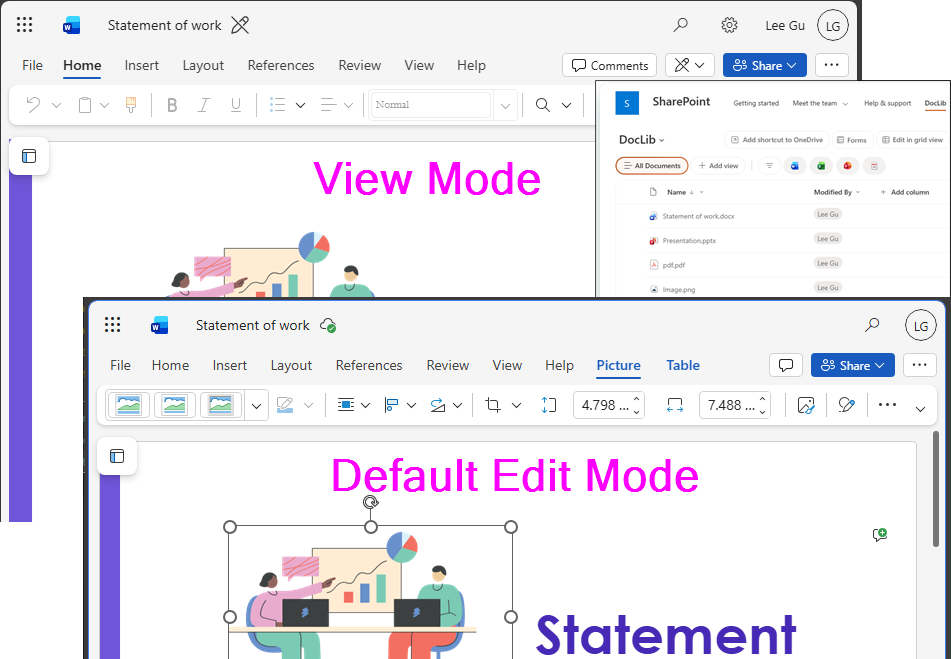Expand DocLib title dropdown in SharePoint
Image resolution: width=951 pixels, height=659 pixels.
click(x=662, y=140)
